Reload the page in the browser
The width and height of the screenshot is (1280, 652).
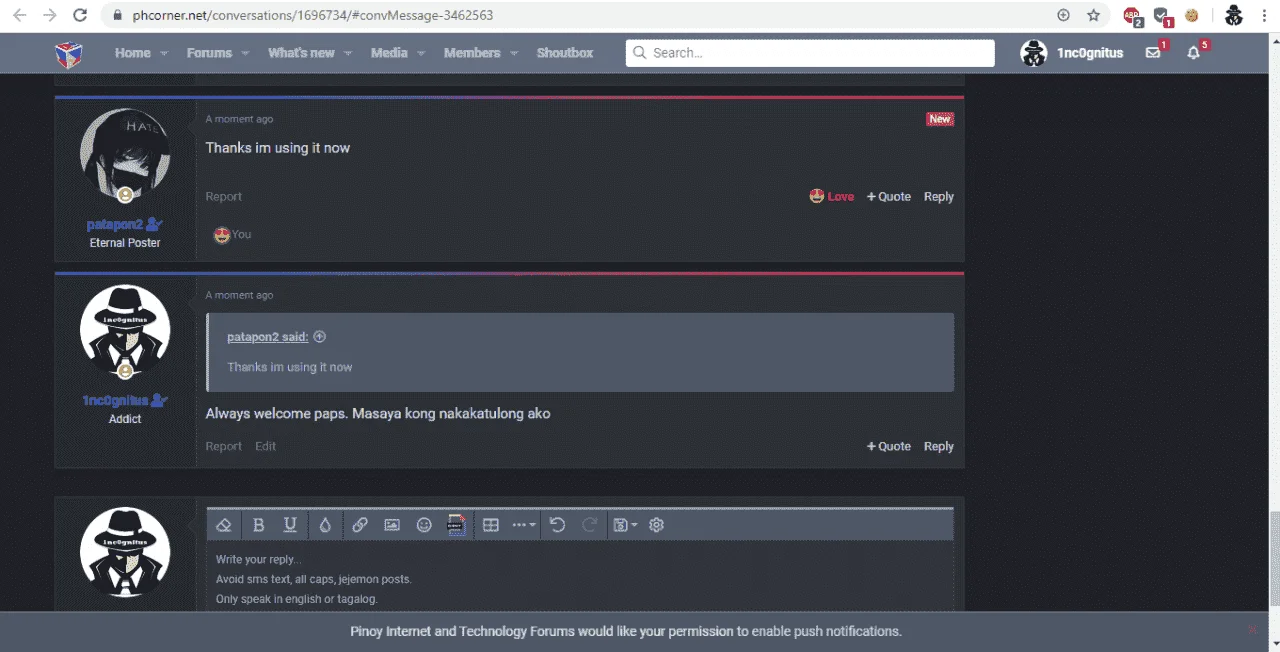81,15
